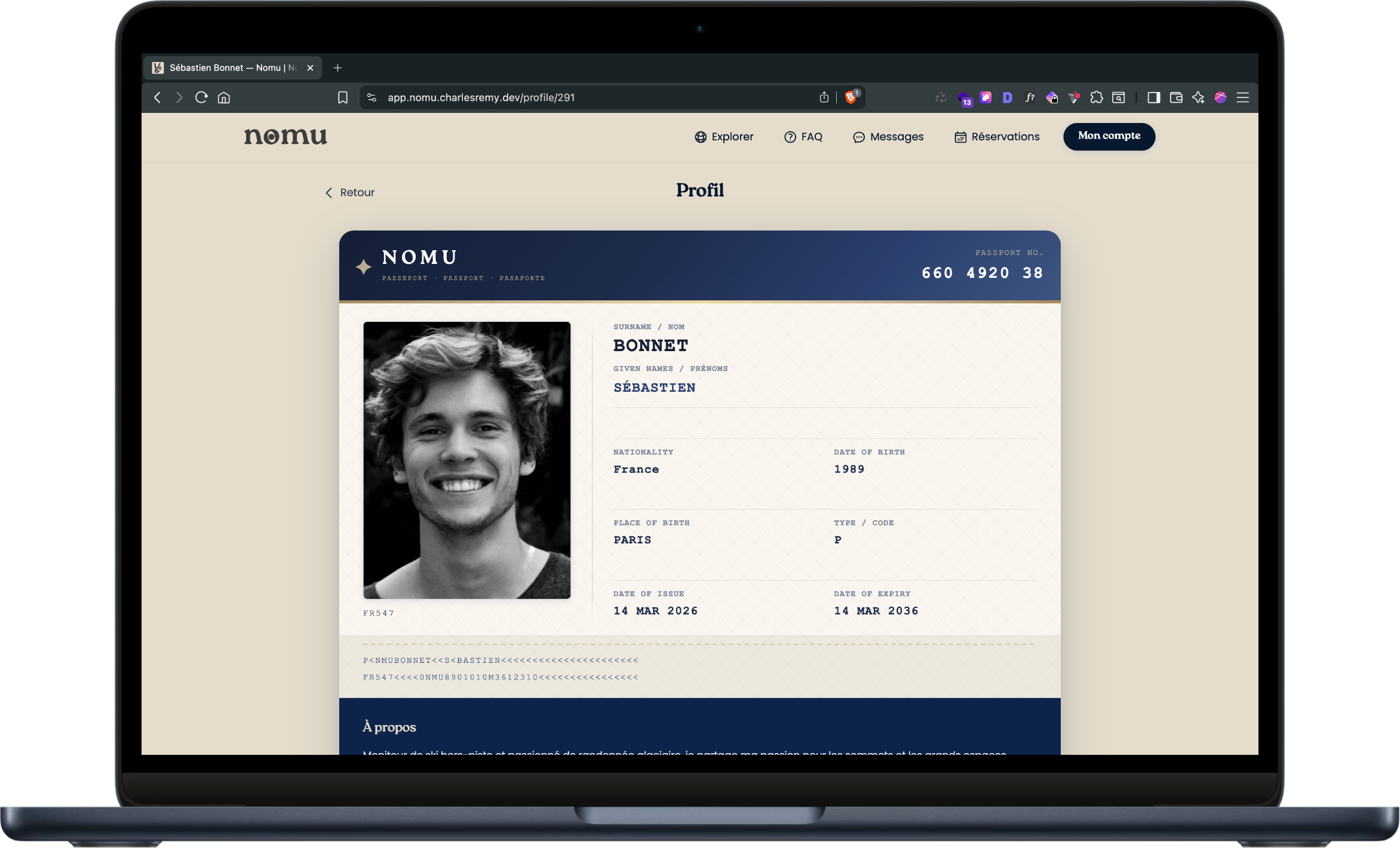Image resolution: width=1400 pixels, height=848 pixels.
Task: Open the browser hamburger menu
Action: [1242, 97]
